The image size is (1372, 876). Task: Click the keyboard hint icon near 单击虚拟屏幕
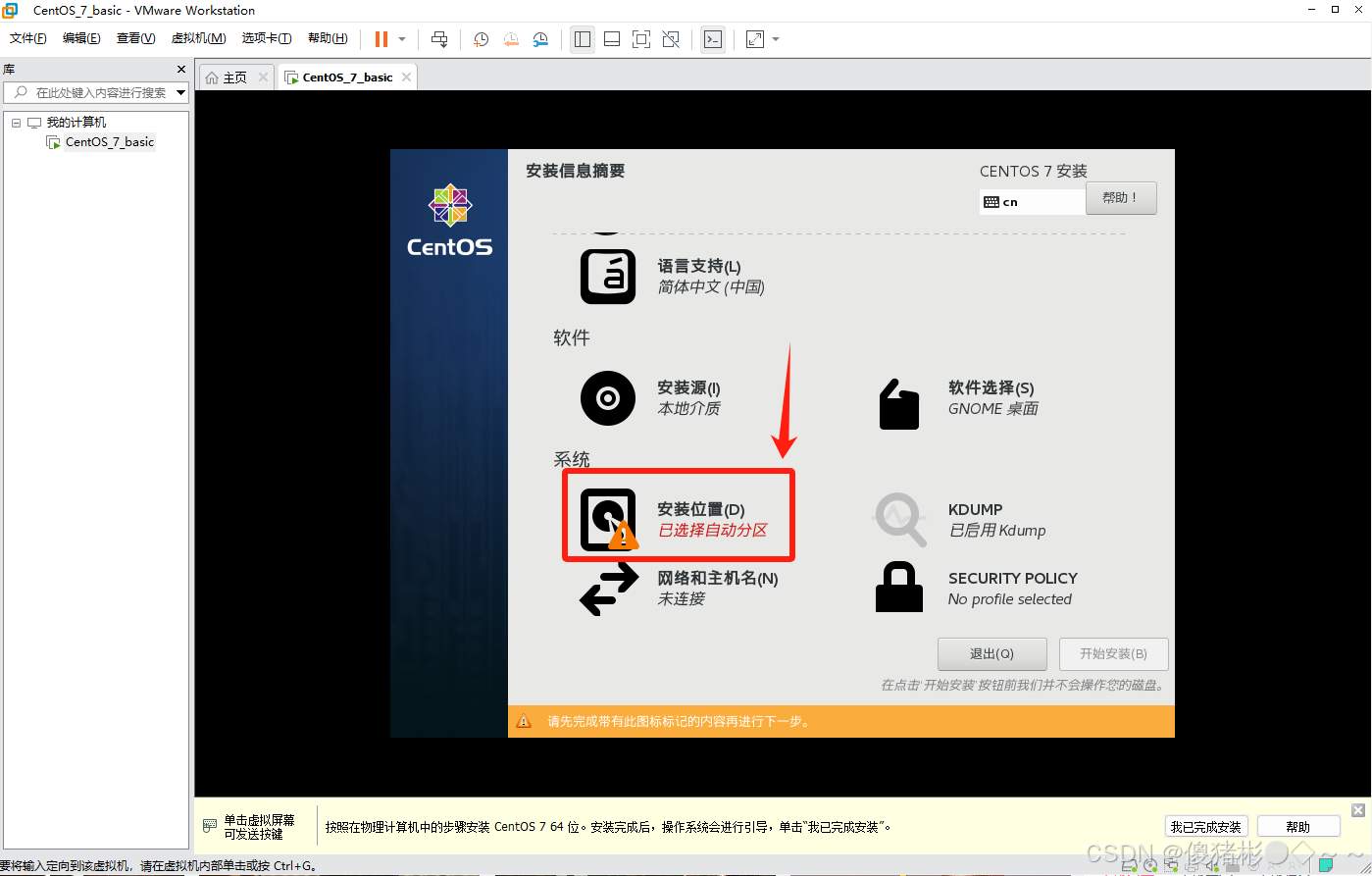[209, 827]
